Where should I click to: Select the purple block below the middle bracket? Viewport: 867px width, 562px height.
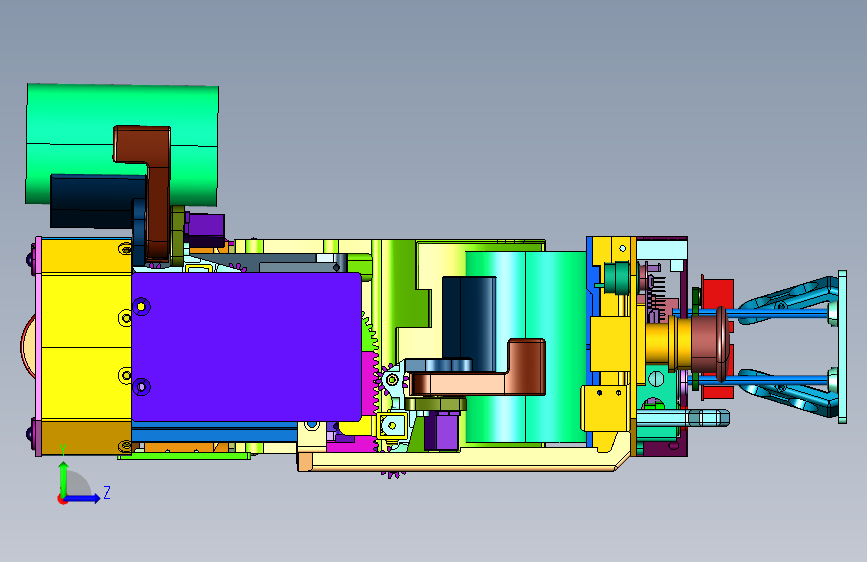[441, 431]
